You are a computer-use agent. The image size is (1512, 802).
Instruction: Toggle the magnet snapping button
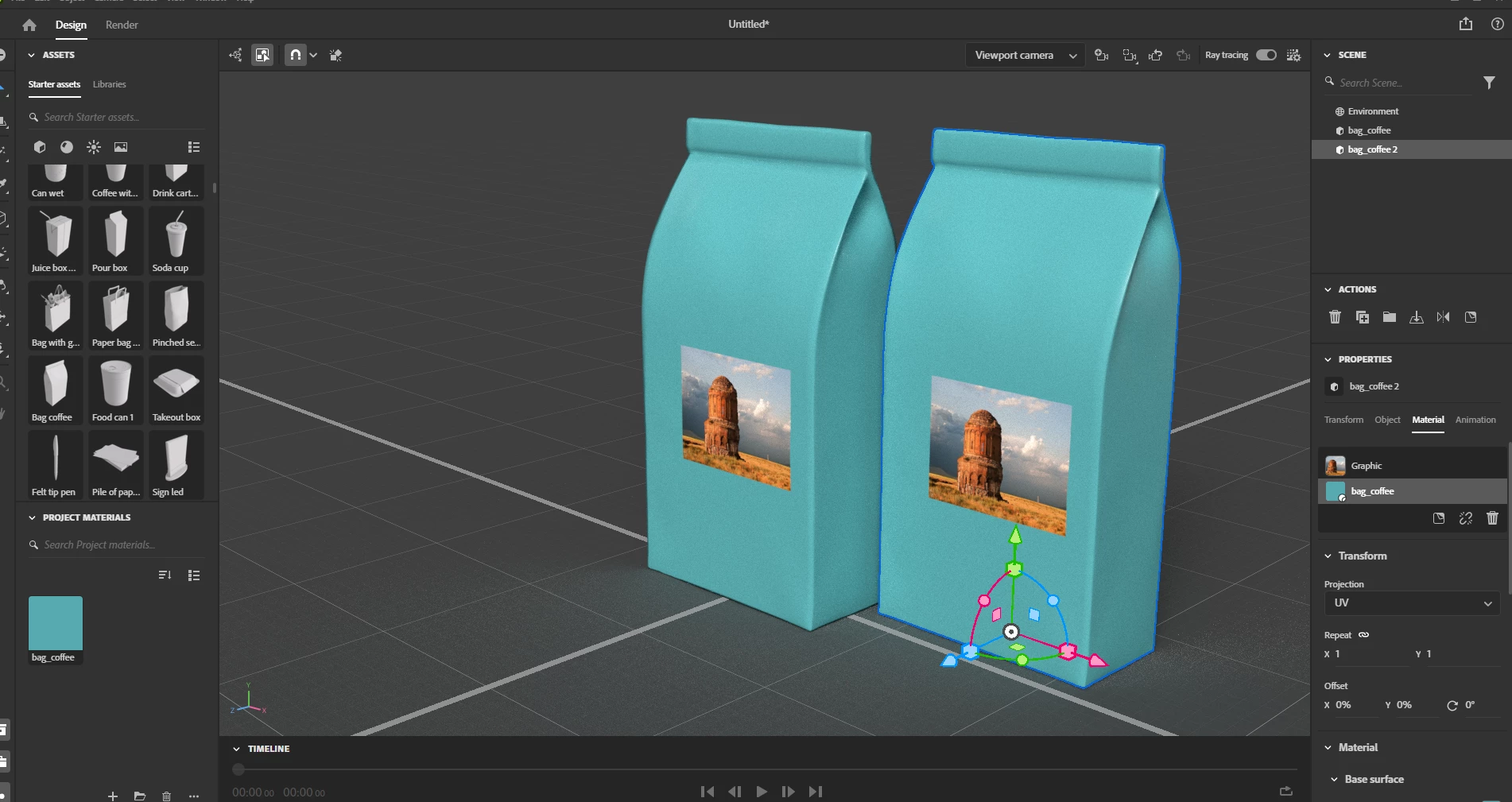click(295, 55)
